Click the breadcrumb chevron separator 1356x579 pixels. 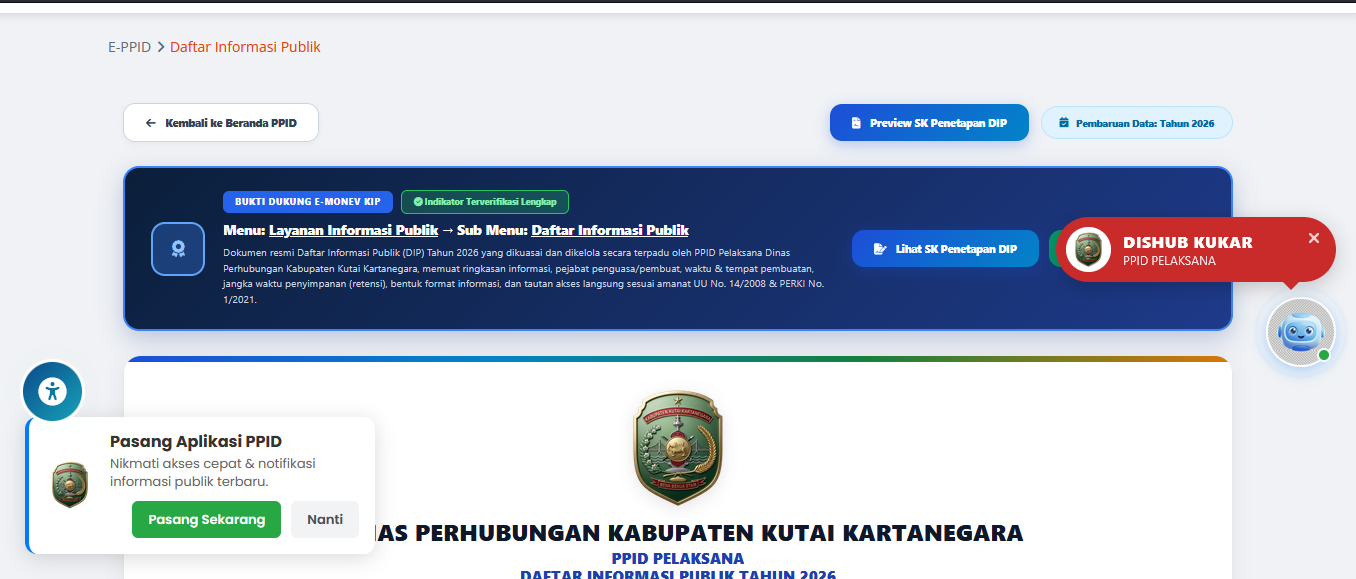(161, 47)
